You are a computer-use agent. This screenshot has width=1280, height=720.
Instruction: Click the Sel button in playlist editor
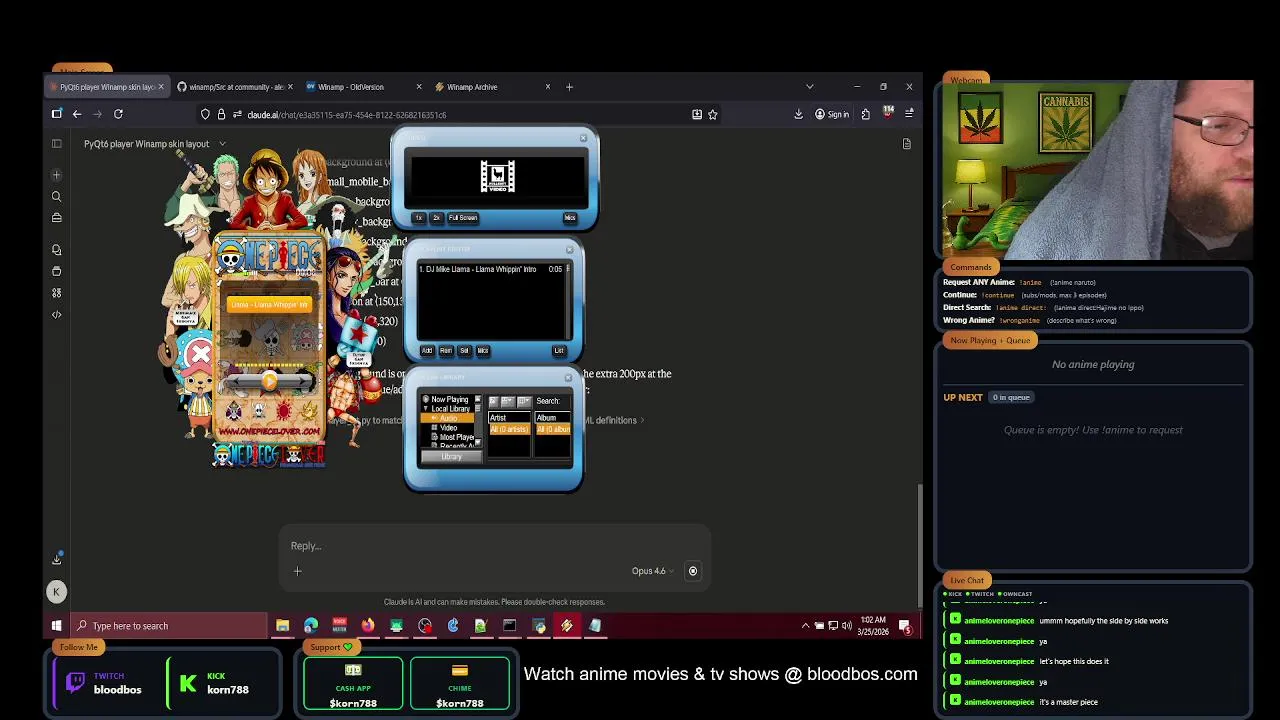464,351
